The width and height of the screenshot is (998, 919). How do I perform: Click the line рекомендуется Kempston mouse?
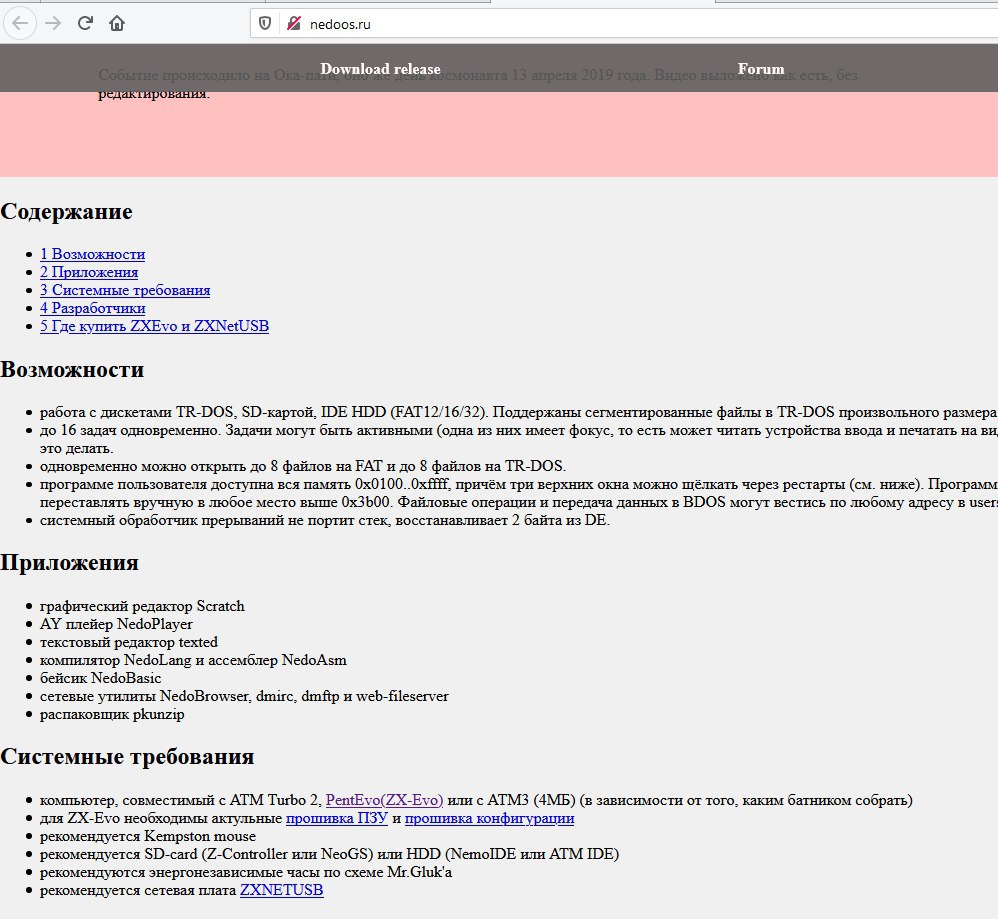pos(148,836)
